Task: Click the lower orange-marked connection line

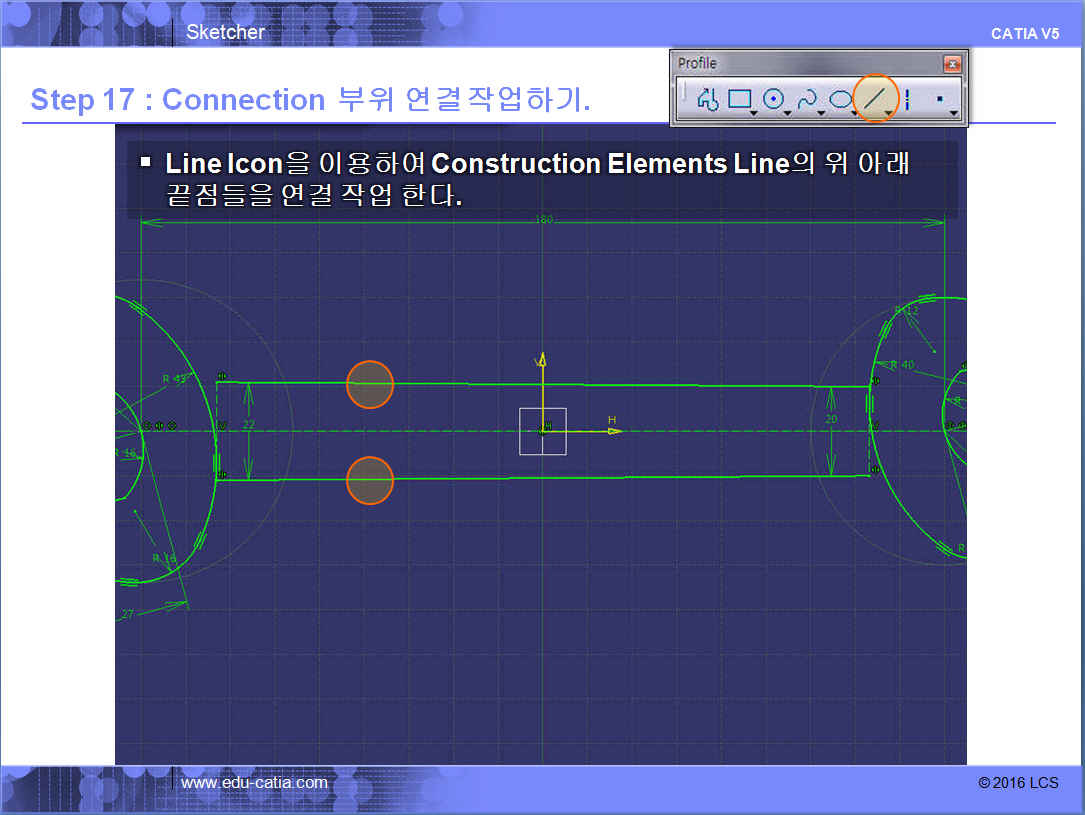Action: (x=370, y=480)
